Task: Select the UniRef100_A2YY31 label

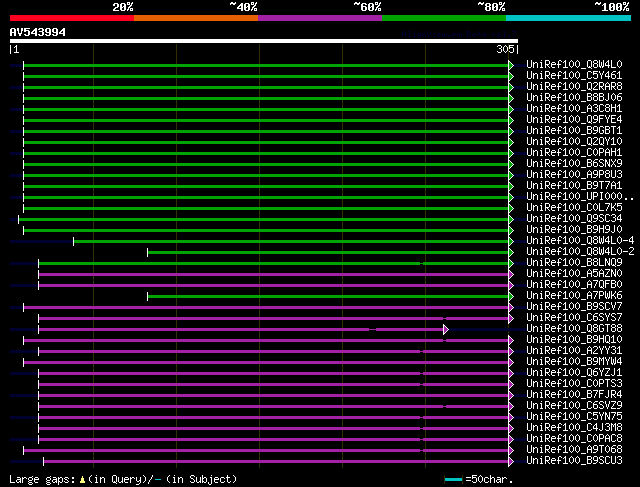Action: pyautogui.click(x=574, y=351)
